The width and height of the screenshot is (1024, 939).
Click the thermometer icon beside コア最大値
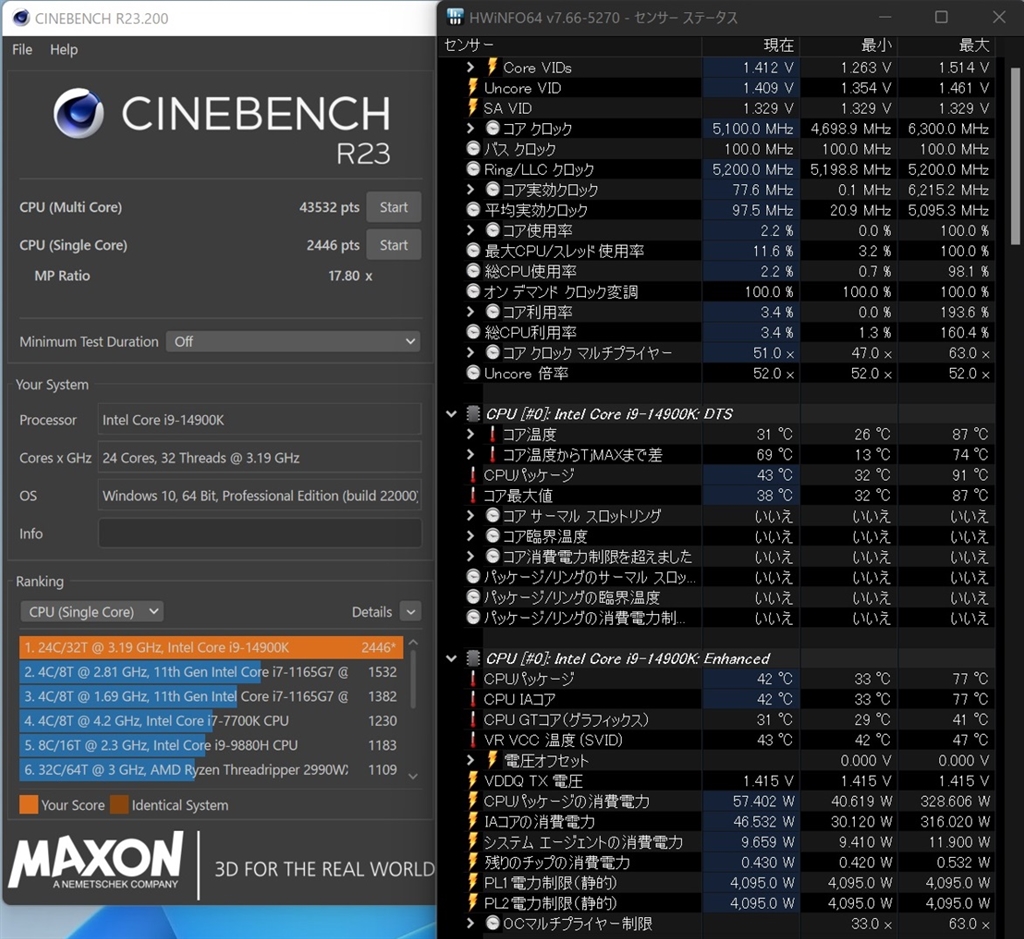tap(473, 496)
